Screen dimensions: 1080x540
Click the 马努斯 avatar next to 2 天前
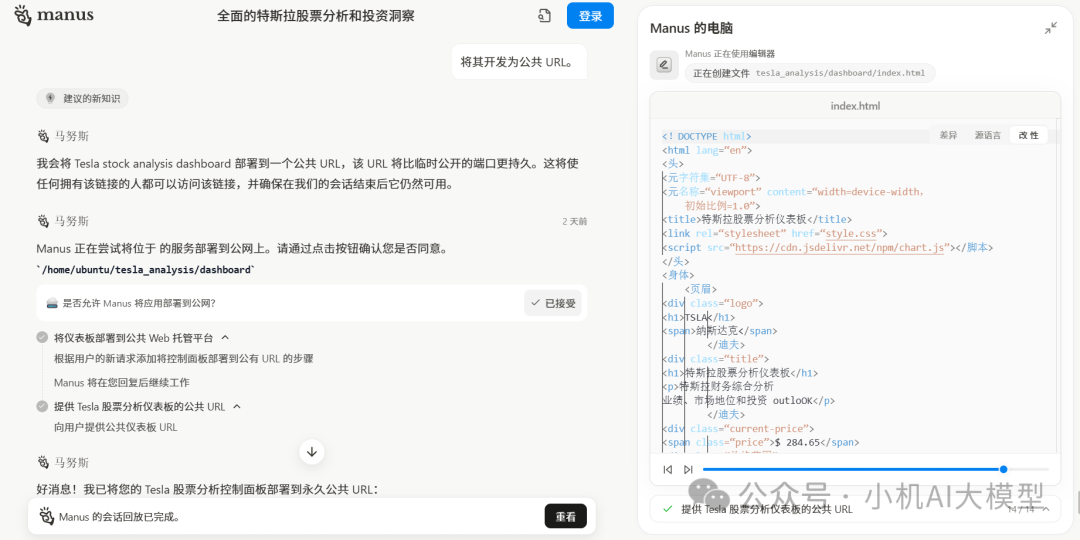43,221
